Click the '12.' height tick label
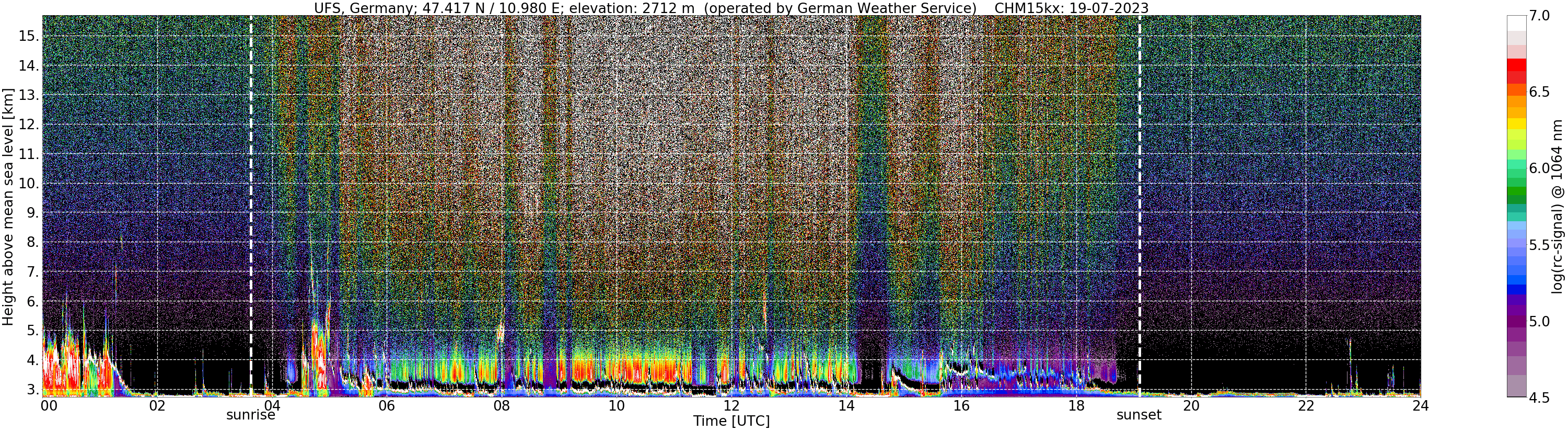The width and height of the screenshot is (1568, 431). [x=29, y=124]
